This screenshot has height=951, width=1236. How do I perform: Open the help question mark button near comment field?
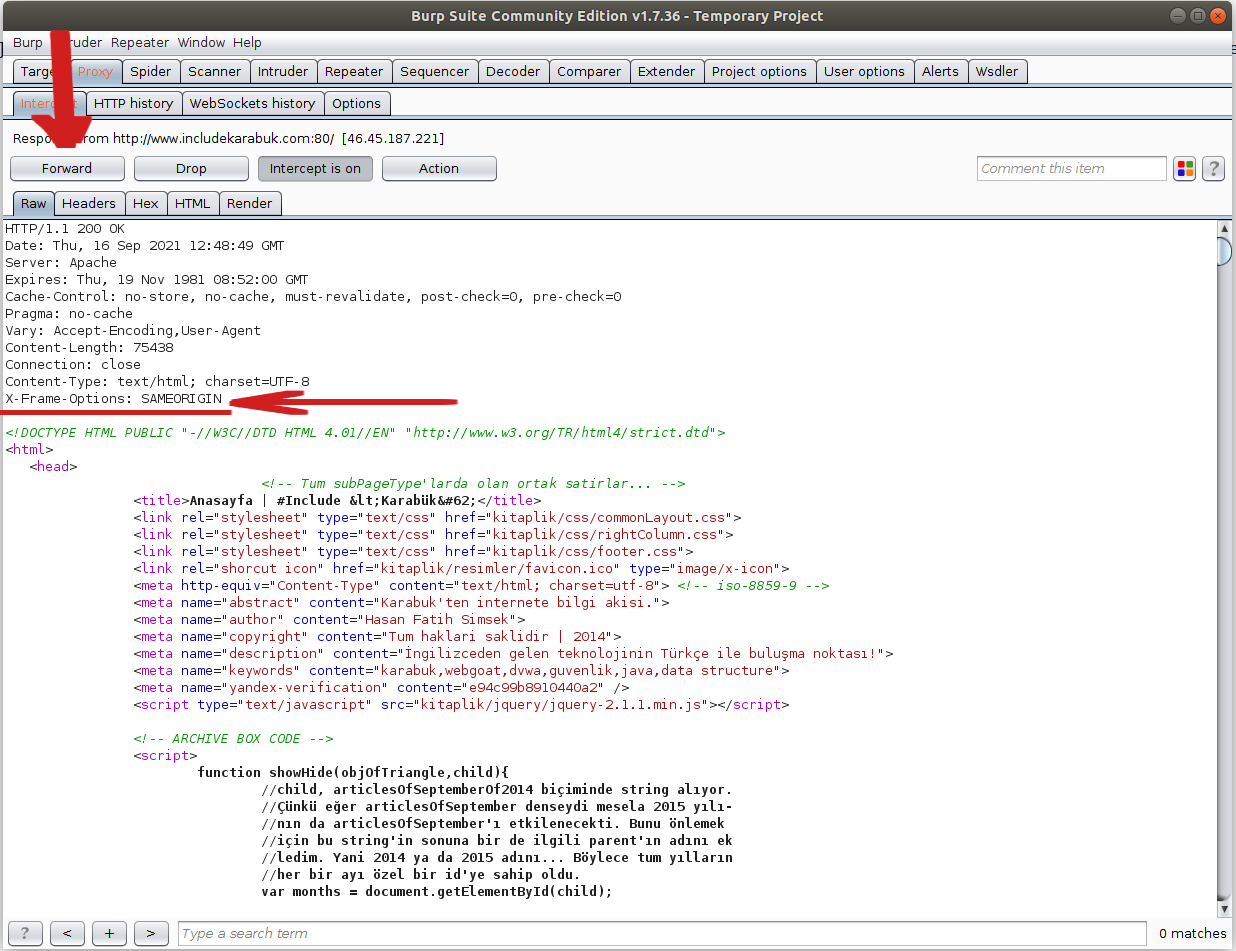point(1213,169)
